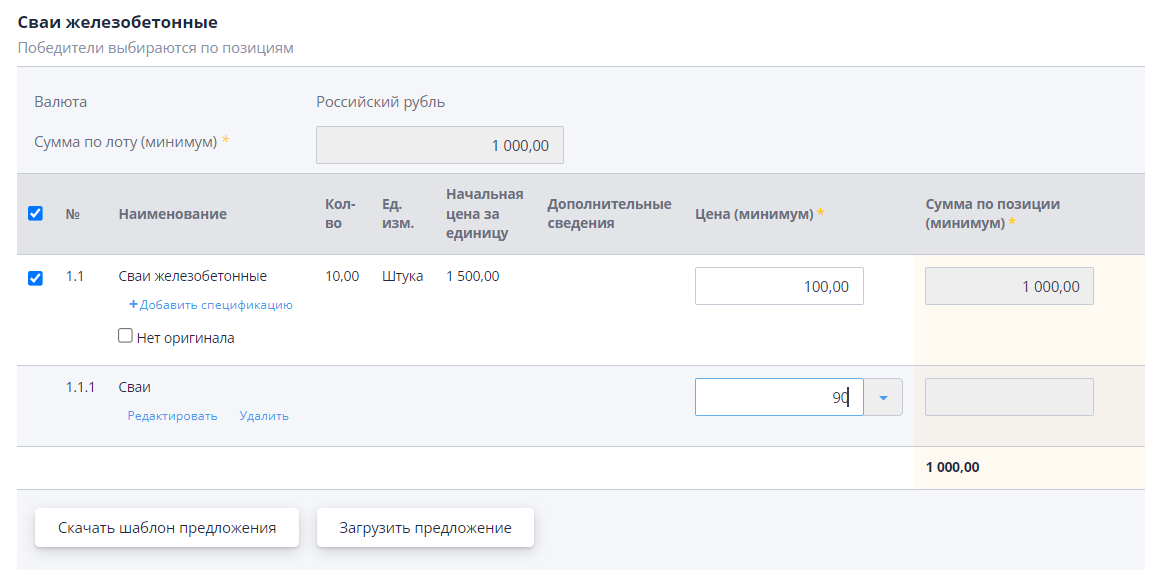Viewport: 1155px width, 570px height.
Task: Click the position sum field showing 1 000,00
Action: pyautogui.click(x=1009, y=286)
